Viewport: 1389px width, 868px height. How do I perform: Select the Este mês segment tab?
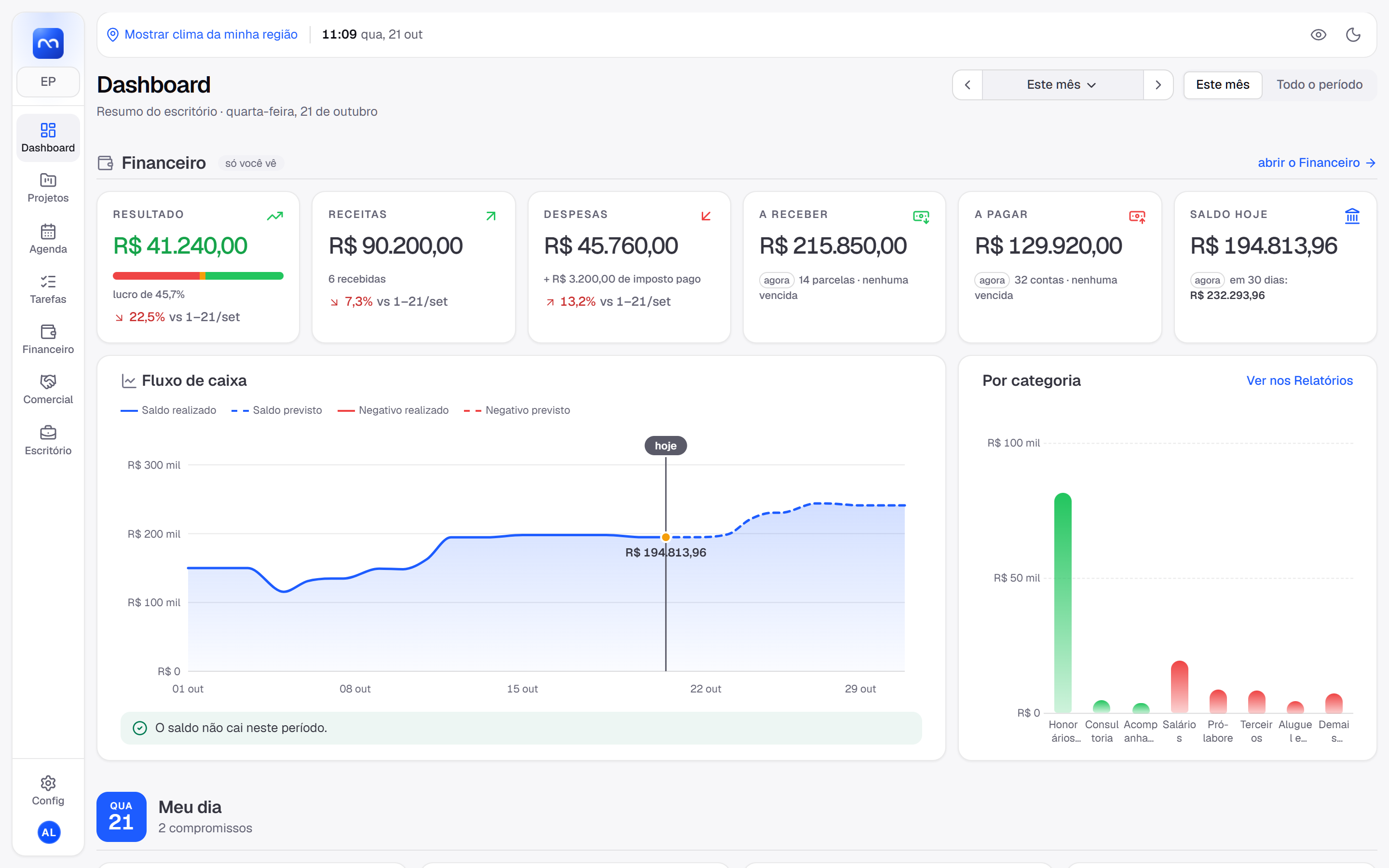1223,85
